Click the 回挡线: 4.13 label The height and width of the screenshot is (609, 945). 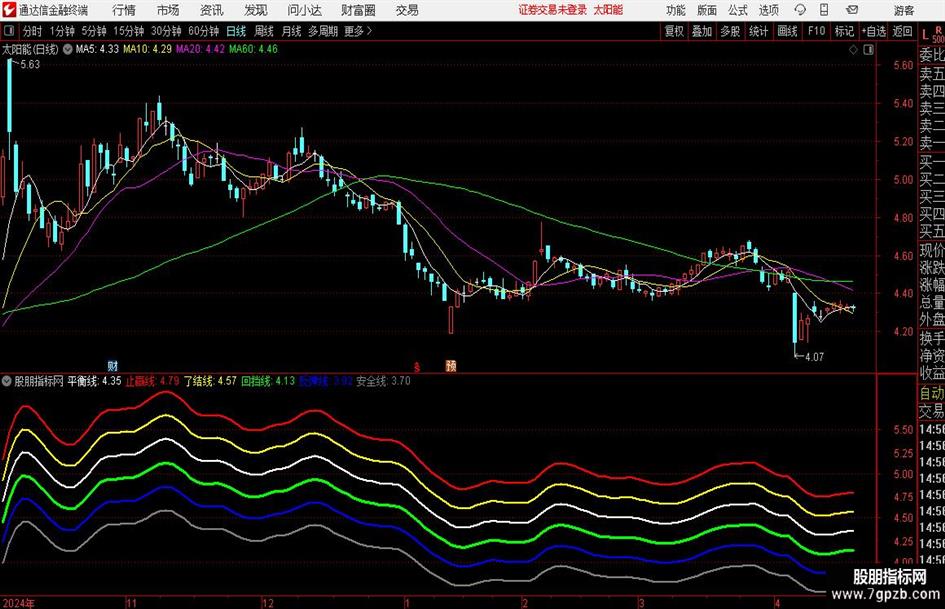(x=268, y=381)
